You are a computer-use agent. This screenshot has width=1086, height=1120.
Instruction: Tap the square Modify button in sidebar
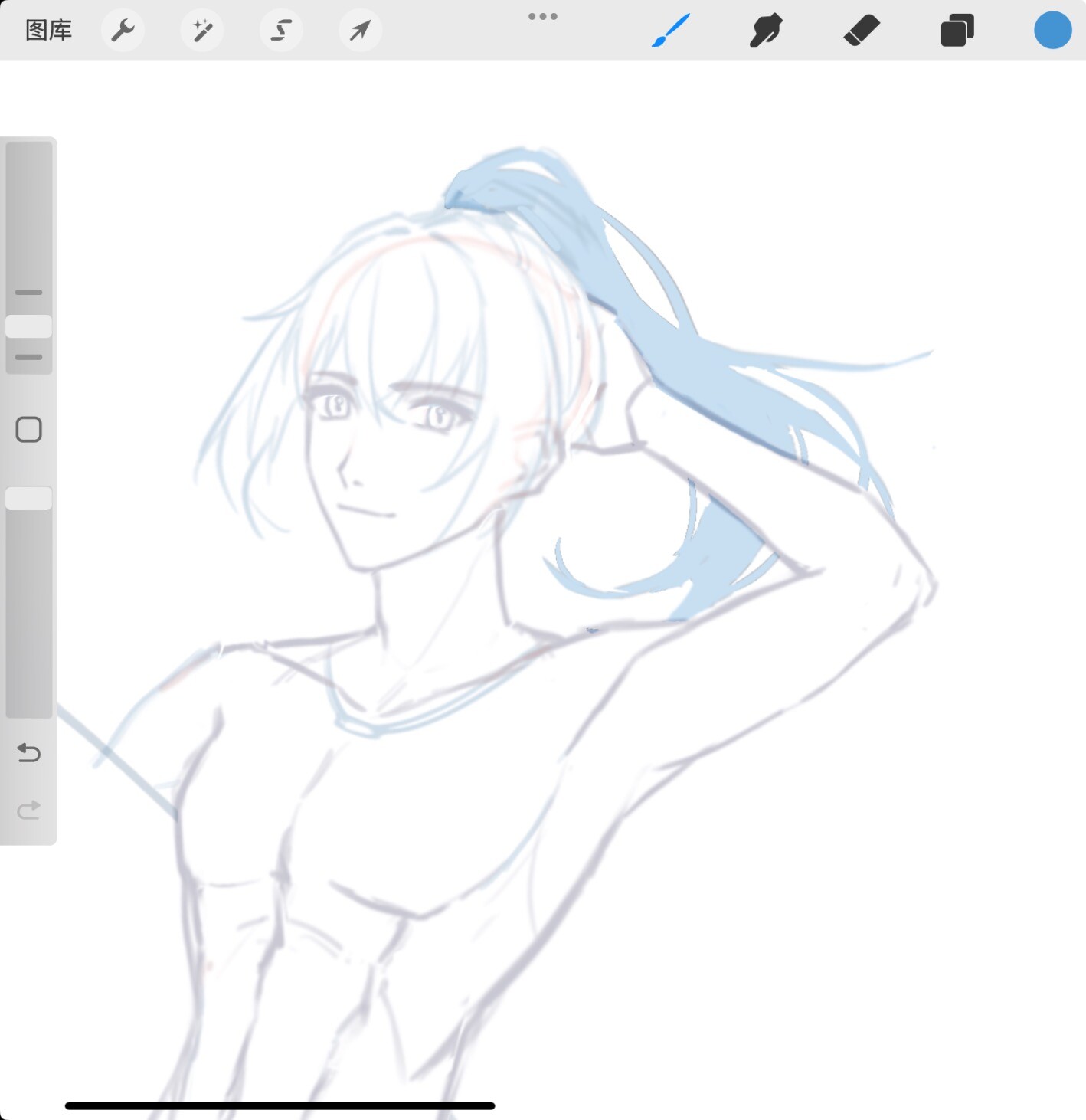(29, 430)
